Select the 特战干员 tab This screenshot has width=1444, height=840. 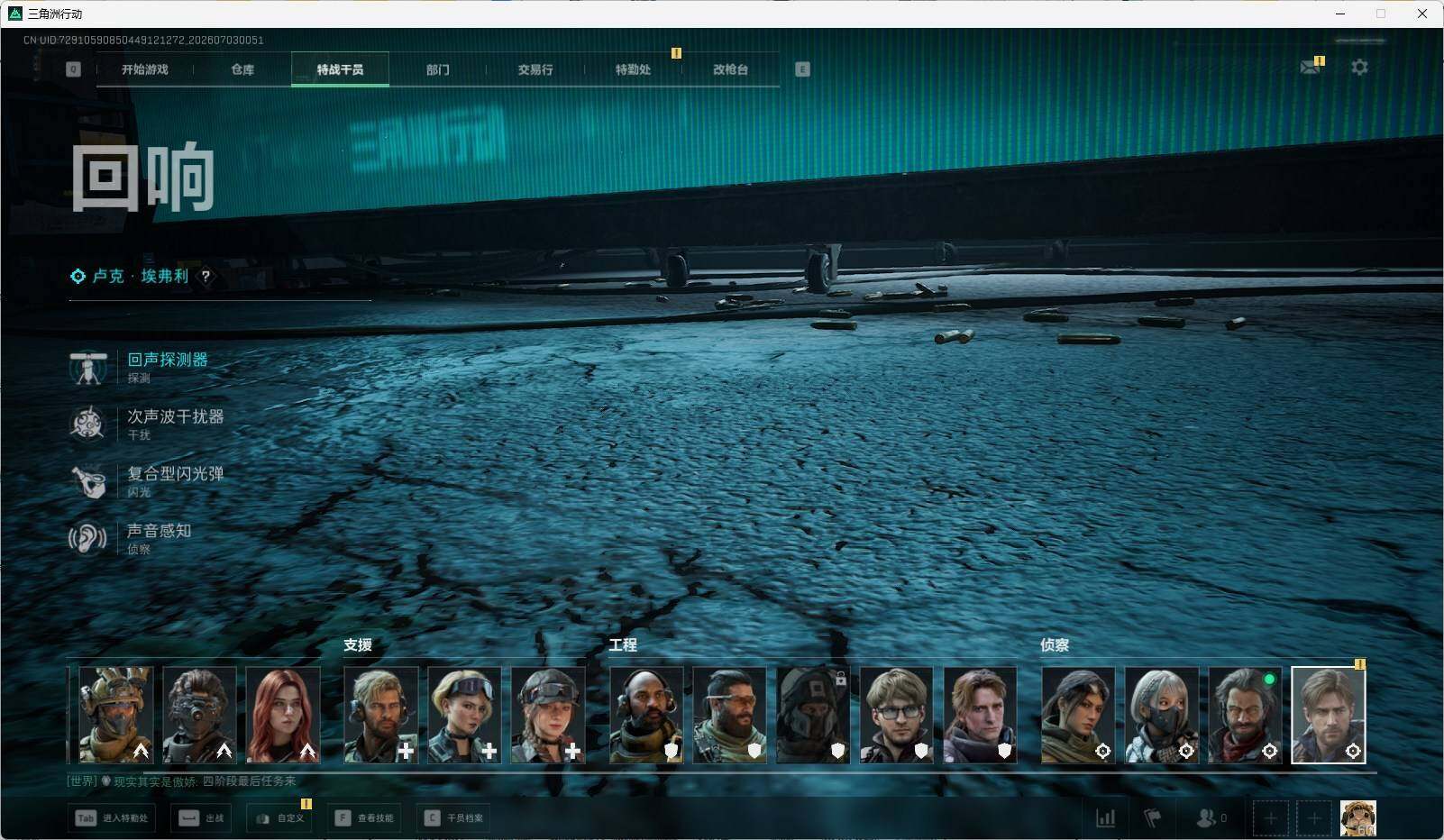click(340, 69)
